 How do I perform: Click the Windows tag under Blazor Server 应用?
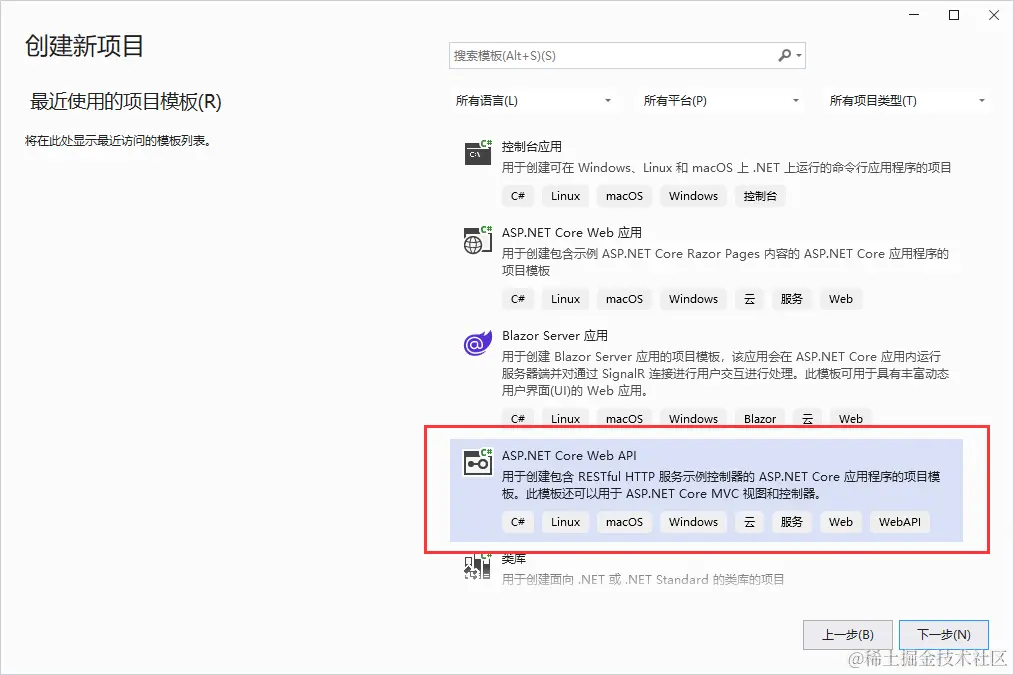pos(693,419)
